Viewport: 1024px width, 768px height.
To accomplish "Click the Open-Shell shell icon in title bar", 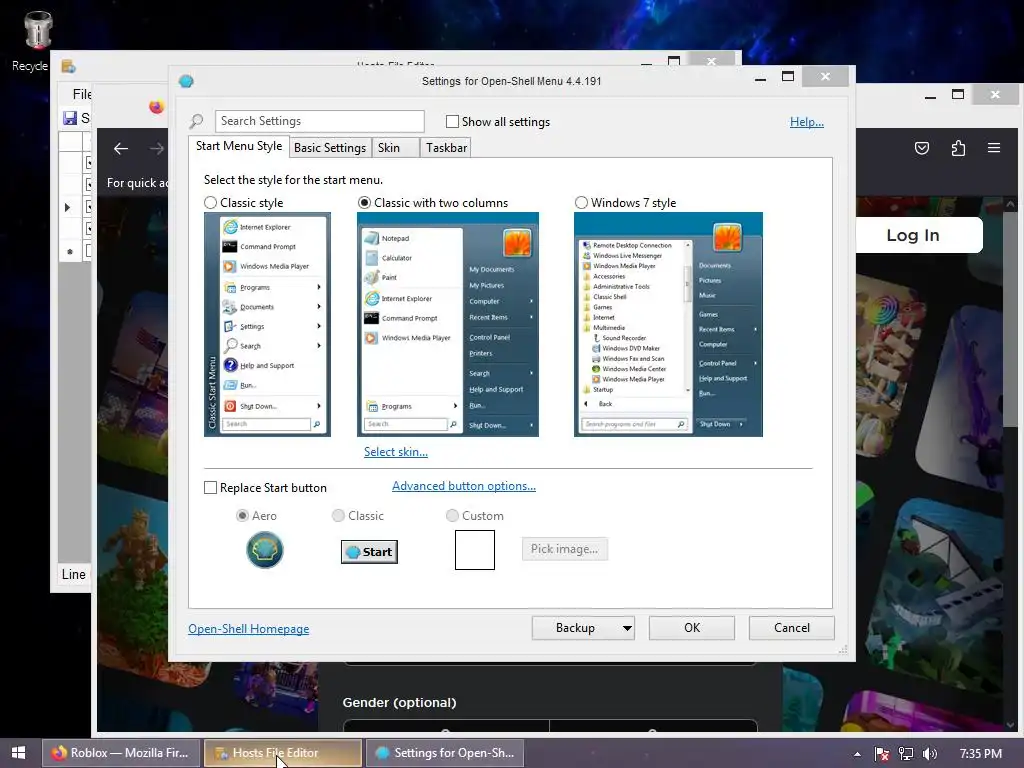I will pos(186,81).
